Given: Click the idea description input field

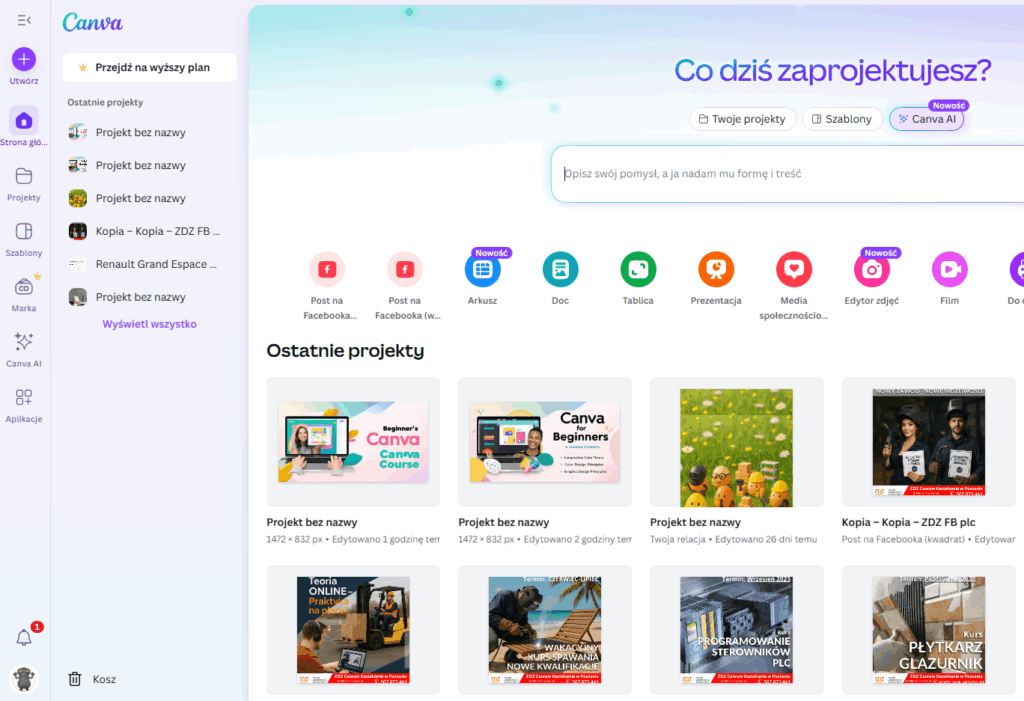Looking at the screenshot, I should (x=788, y=174).
